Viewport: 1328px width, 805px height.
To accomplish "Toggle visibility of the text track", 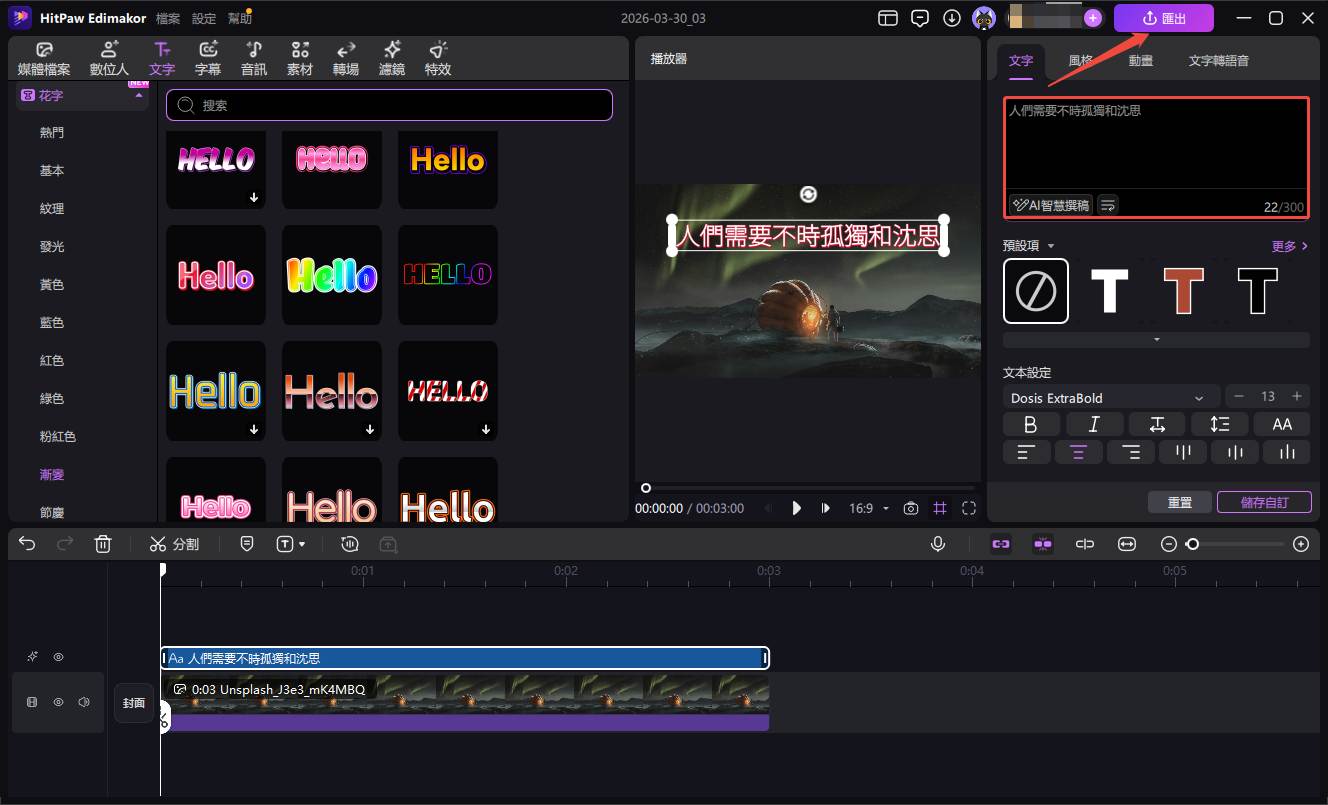I will coord(58,657).
